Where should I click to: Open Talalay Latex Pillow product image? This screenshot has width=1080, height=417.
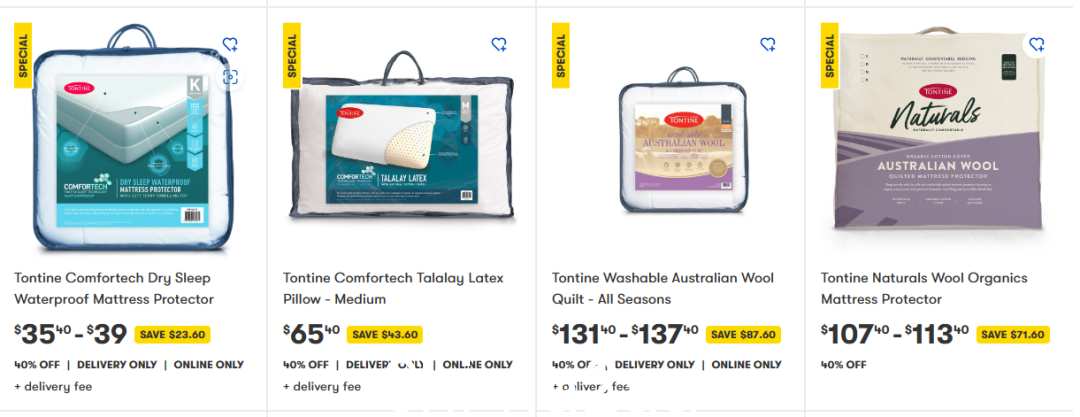pos(402,138)
